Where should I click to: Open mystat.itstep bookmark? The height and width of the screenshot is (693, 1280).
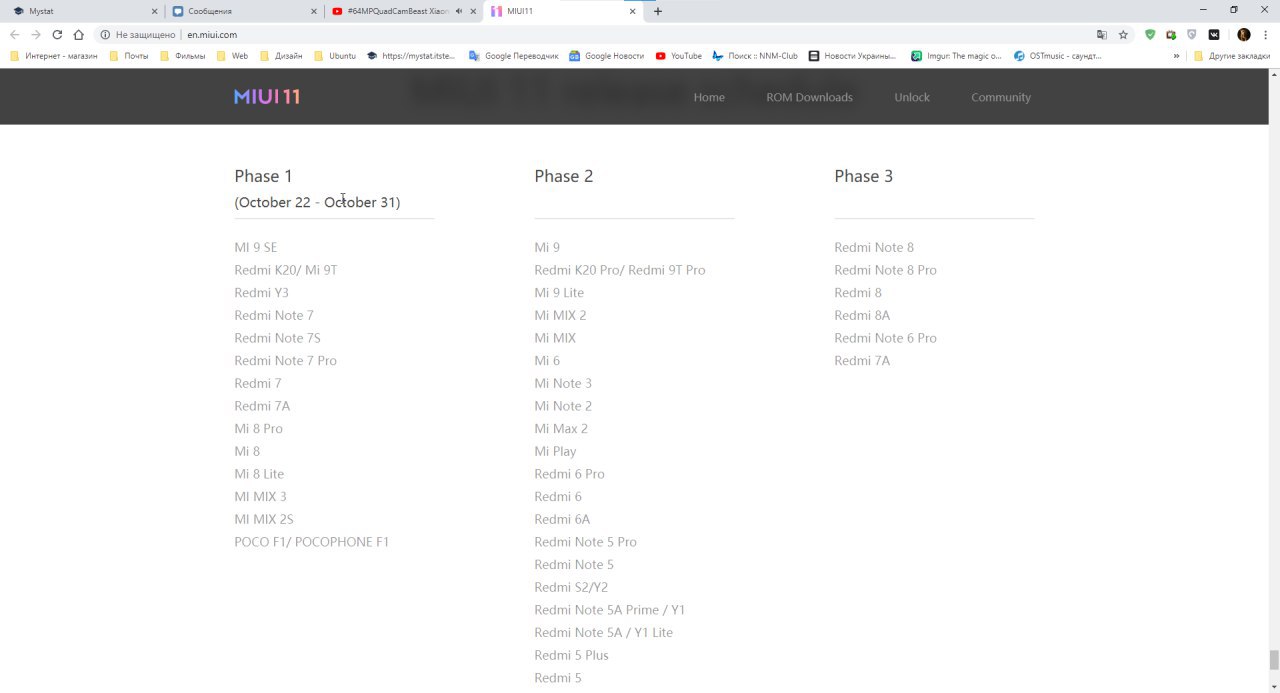411,56
